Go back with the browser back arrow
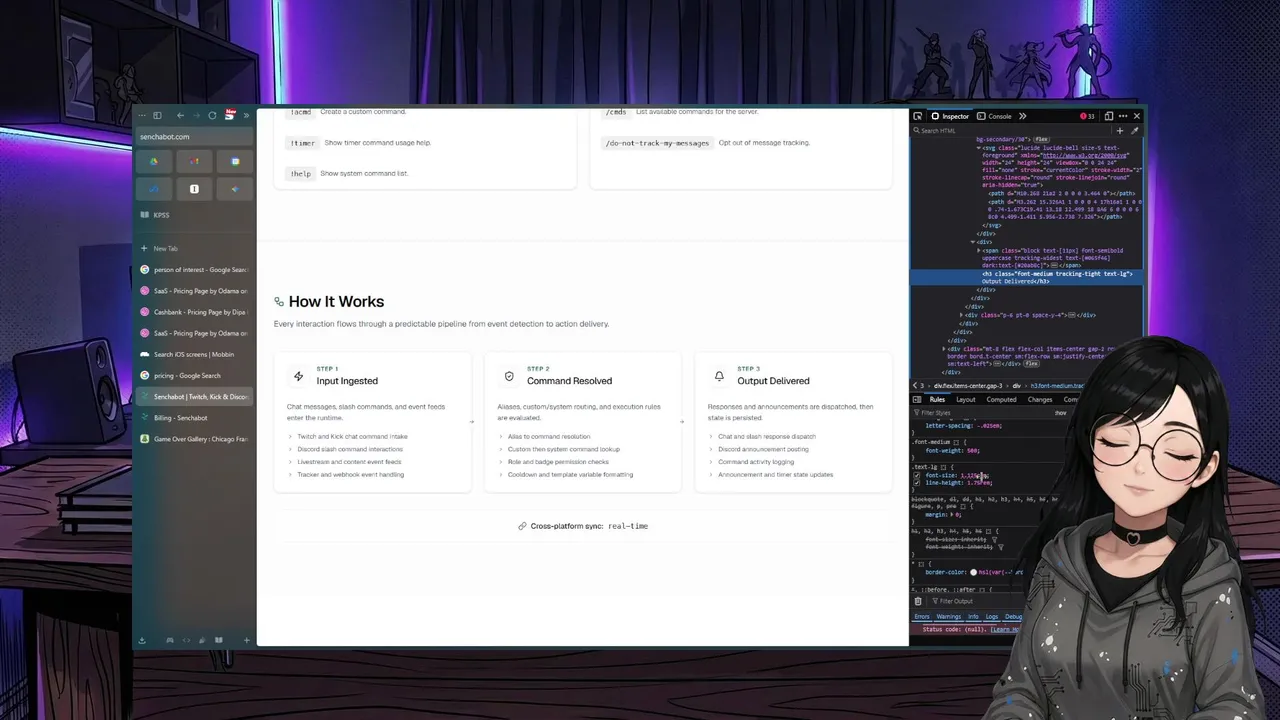 [180, 116]
